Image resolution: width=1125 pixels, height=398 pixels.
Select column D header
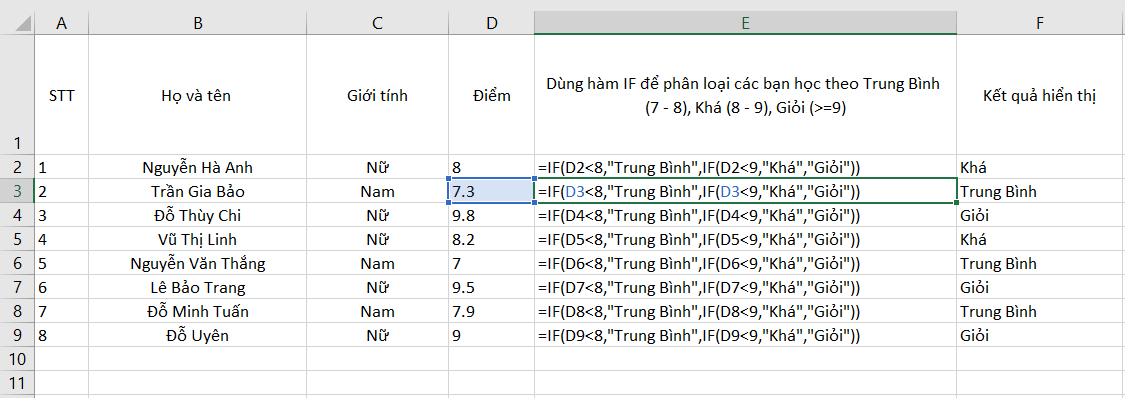point(491,23)
